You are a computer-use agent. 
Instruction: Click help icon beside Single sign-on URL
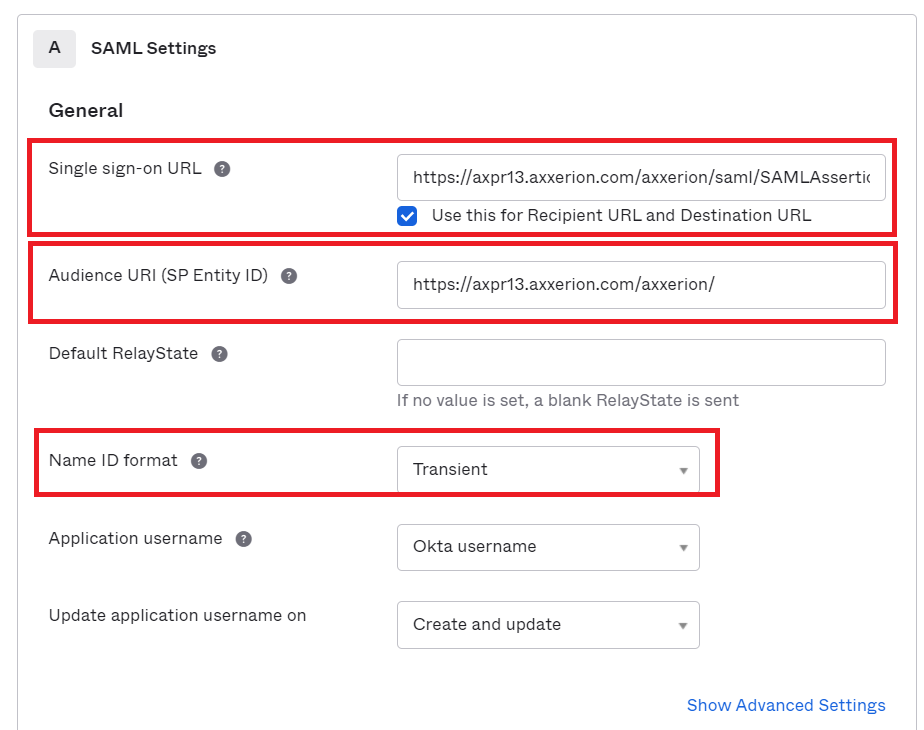click(222, 169)
